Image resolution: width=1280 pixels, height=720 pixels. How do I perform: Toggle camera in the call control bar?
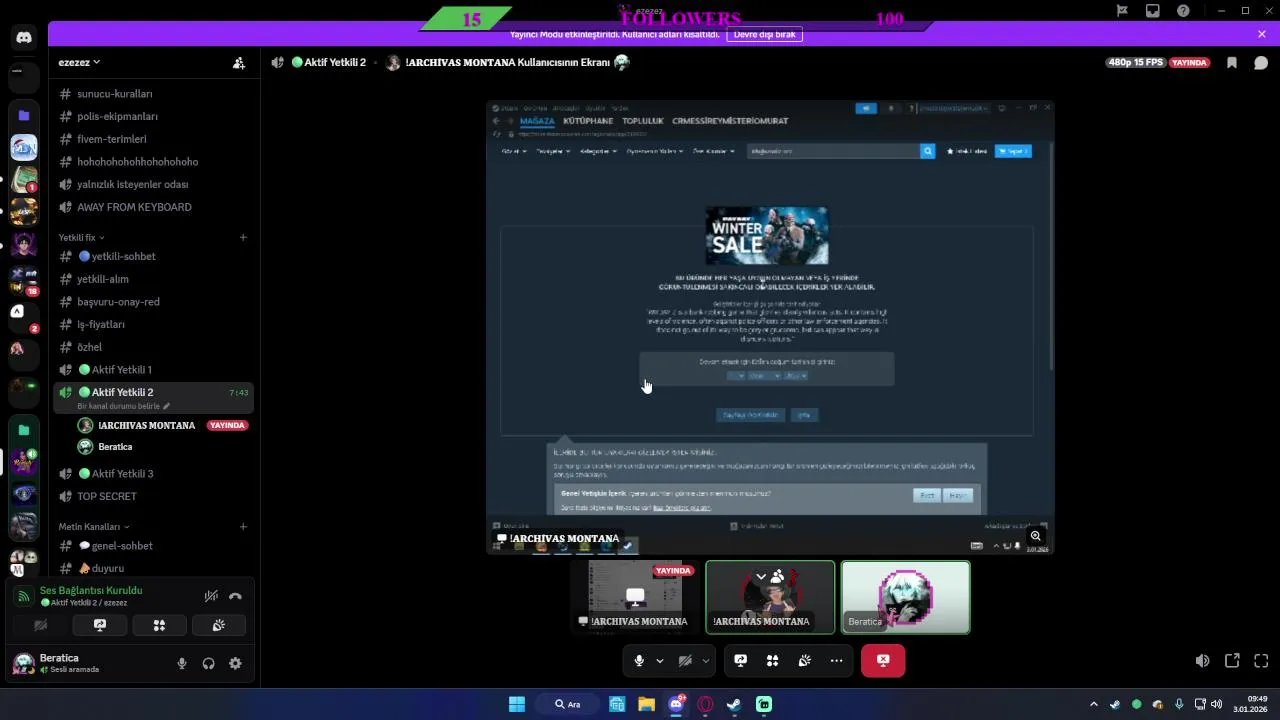point(685,661)
